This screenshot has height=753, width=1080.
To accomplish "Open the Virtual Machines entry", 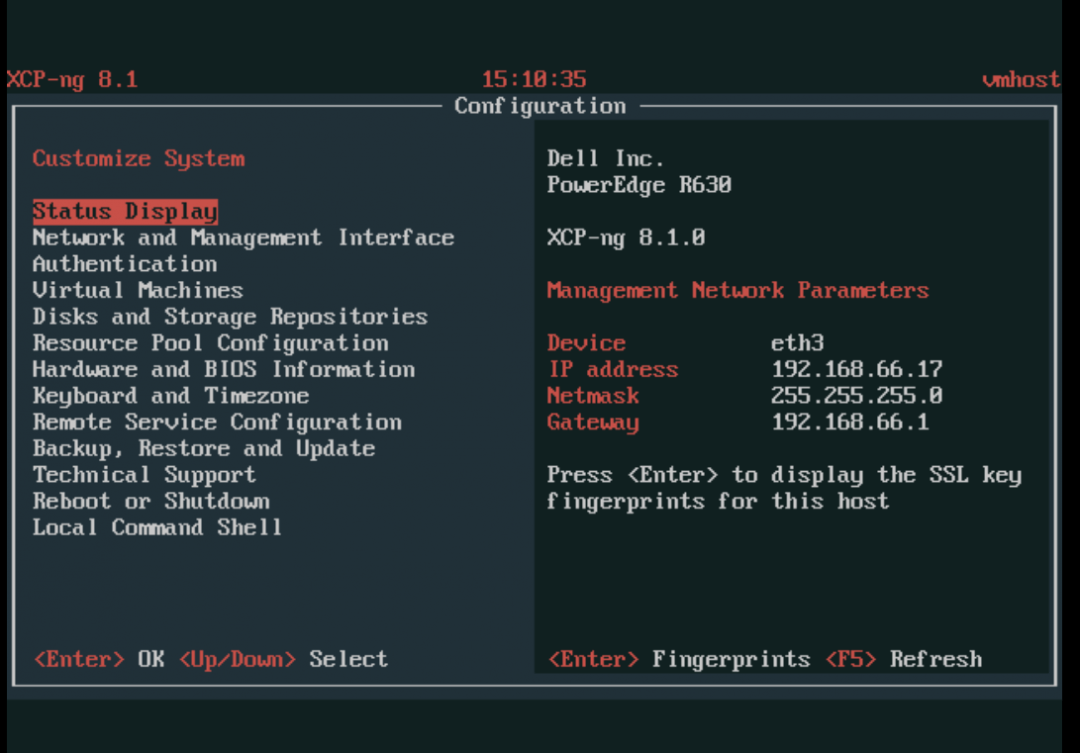I will pyautogui.click(x=138, y=291).
